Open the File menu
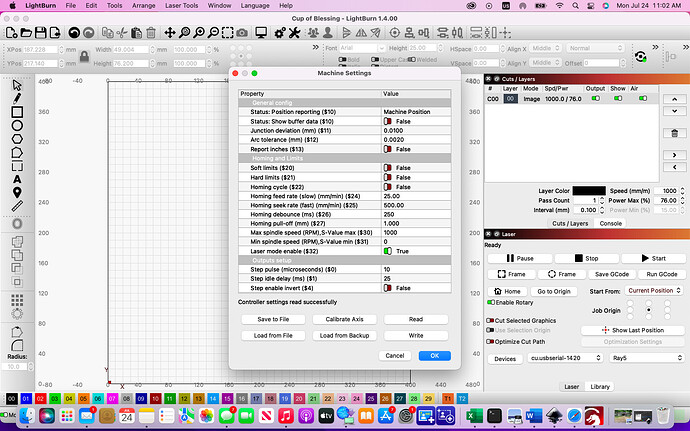Viewport: 690px width, 431px height. pyautogui.click(x=70, y=6)
